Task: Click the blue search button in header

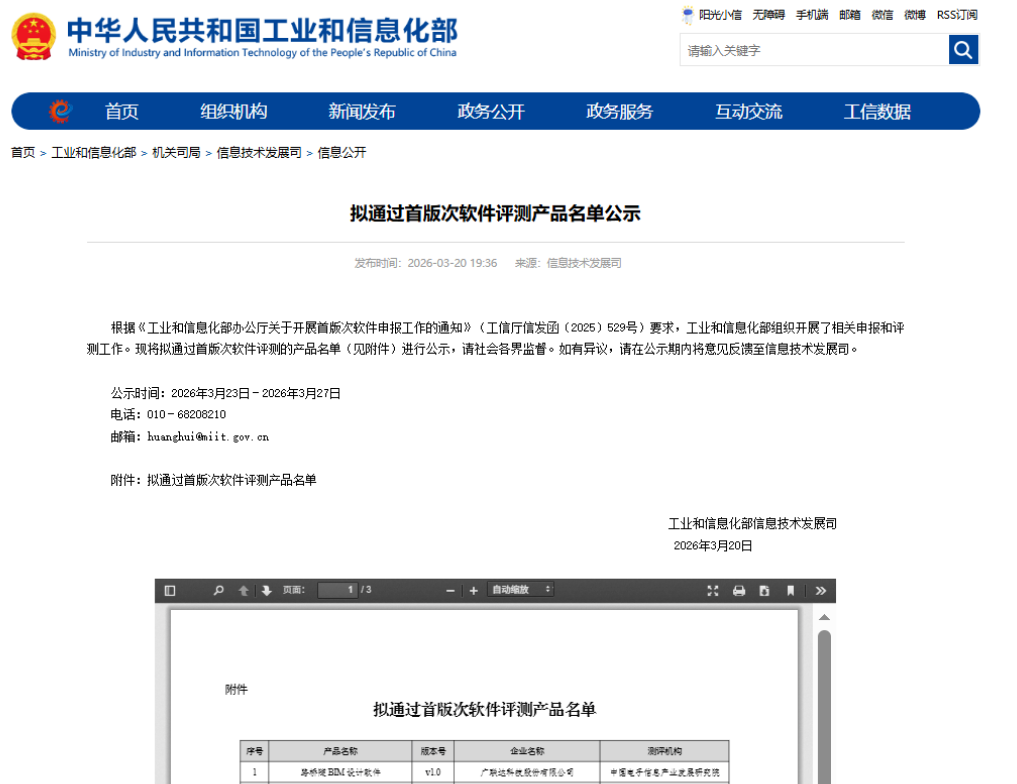Action: click(x=963, y=49)
